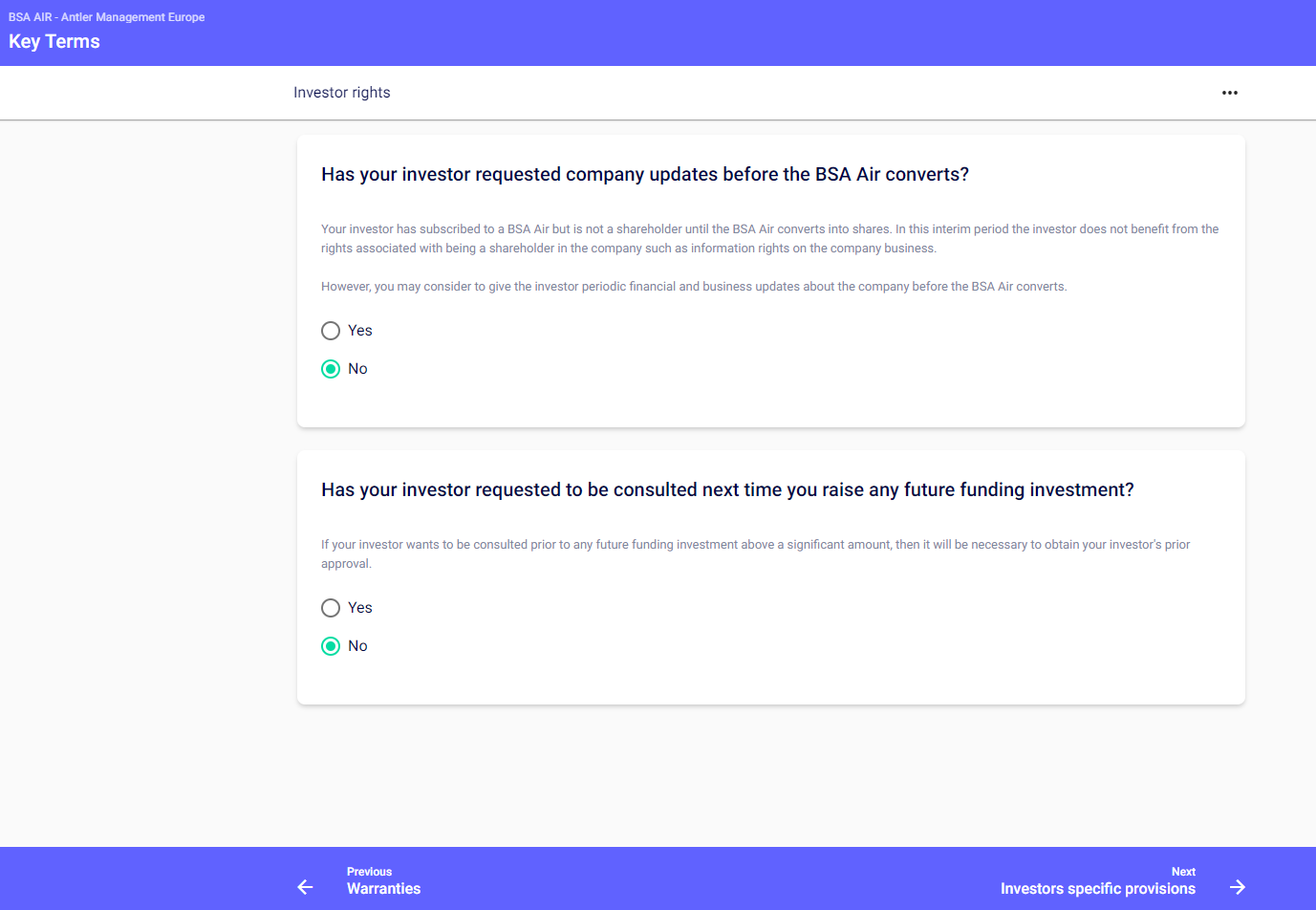Select Yes radio for future funding consultation

click(331, 608)
